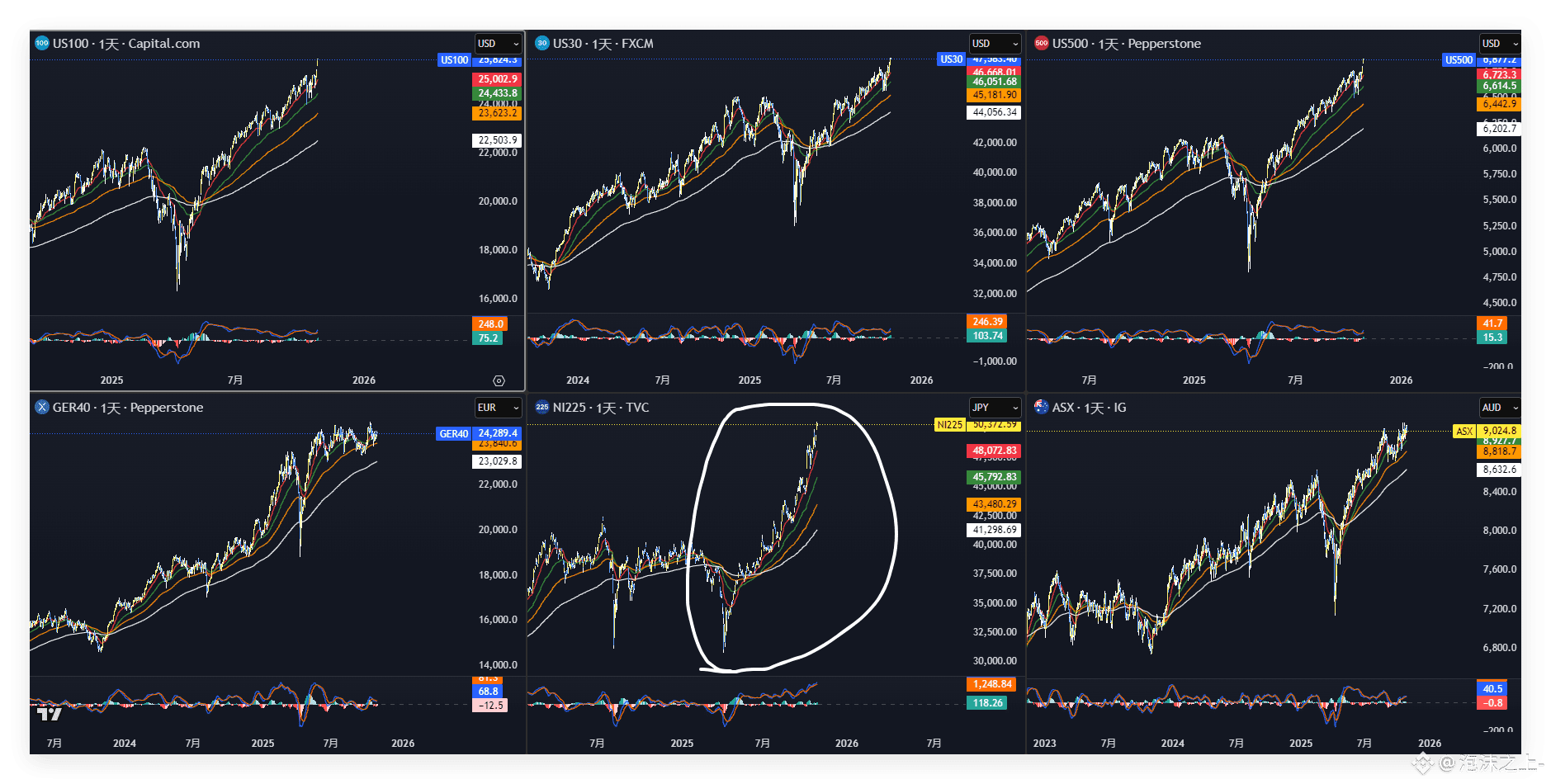Click the teal 103.74 indicator value
The width and height of the screenshot is (1551, 784).
pyautogui.click(x=987, y=336)
